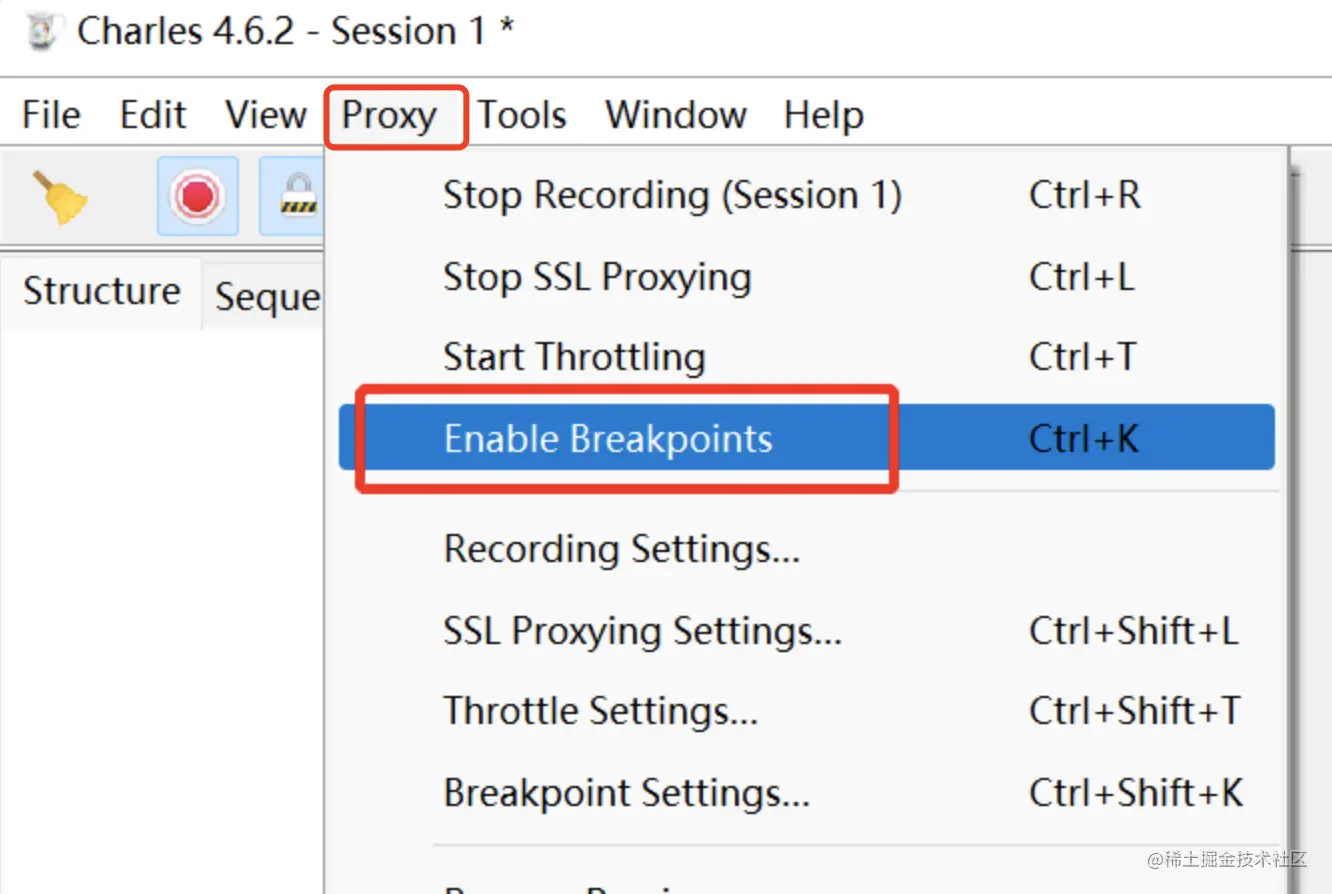Viewport: 1332px width, 894px height.
Task: Choose Stop SSL Proxying
Action: [x=597, y=277]
